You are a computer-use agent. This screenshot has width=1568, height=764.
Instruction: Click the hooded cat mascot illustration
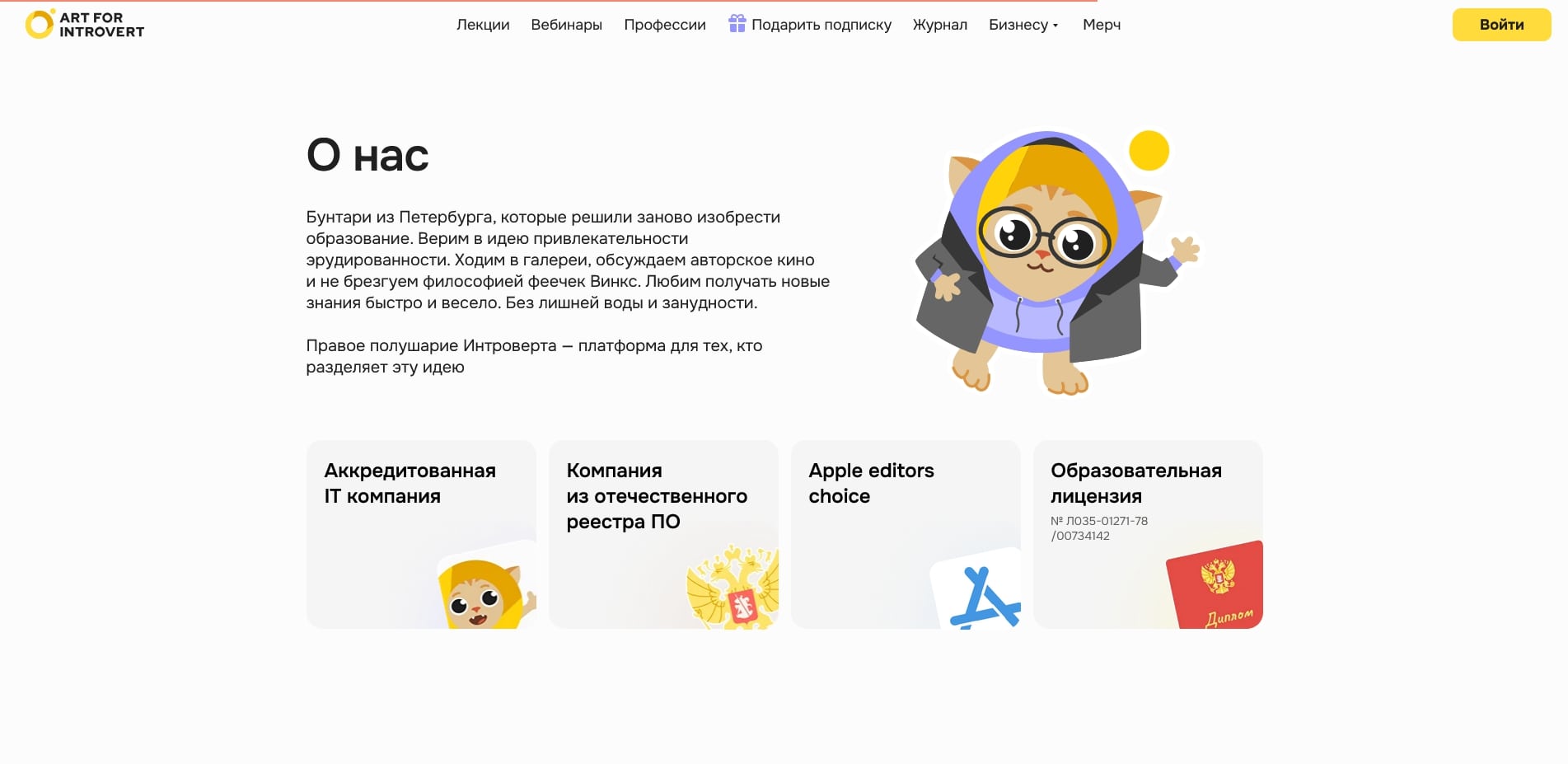pos(1046,264)
